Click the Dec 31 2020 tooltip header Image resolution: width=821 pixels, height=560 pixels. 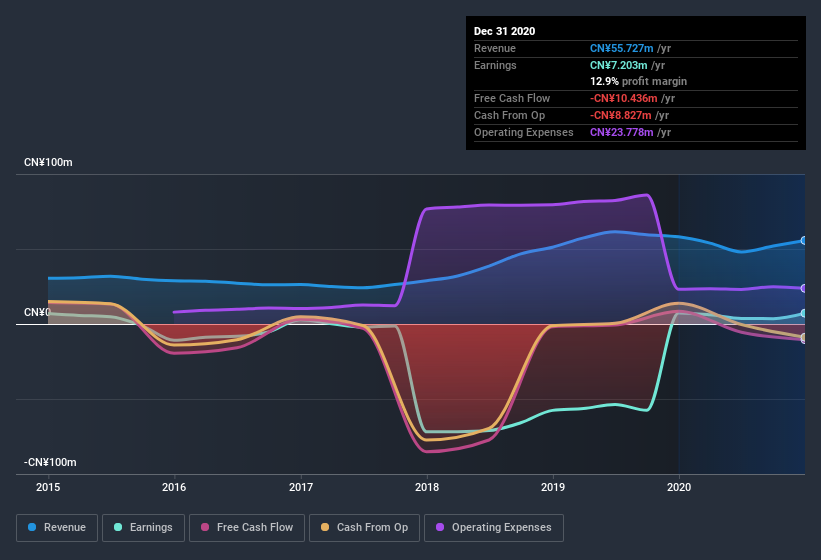pyautogui.click(x=504, y=31)
